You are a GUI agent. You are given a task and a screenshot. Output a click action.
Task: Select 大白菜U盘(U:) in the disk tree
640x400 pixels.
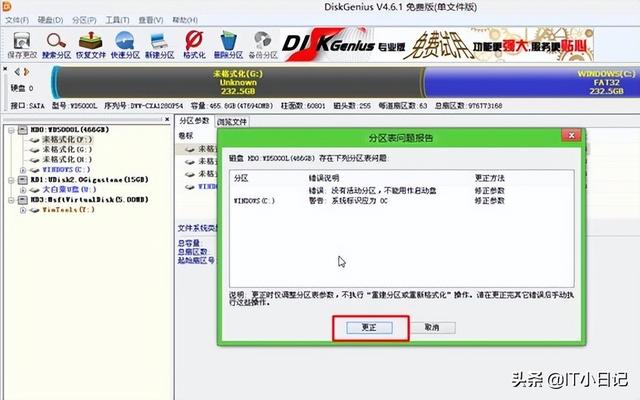[x=69, y=189]
